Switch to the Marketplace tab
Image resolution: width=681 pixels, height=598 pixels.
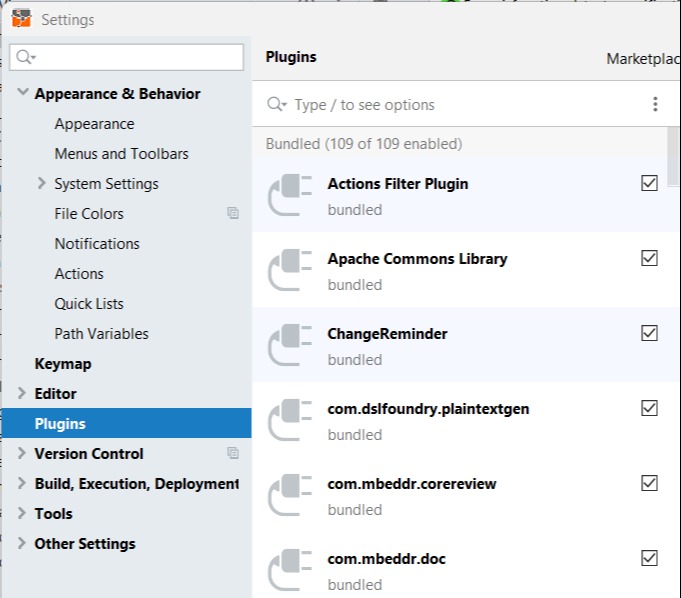point(641,59)
